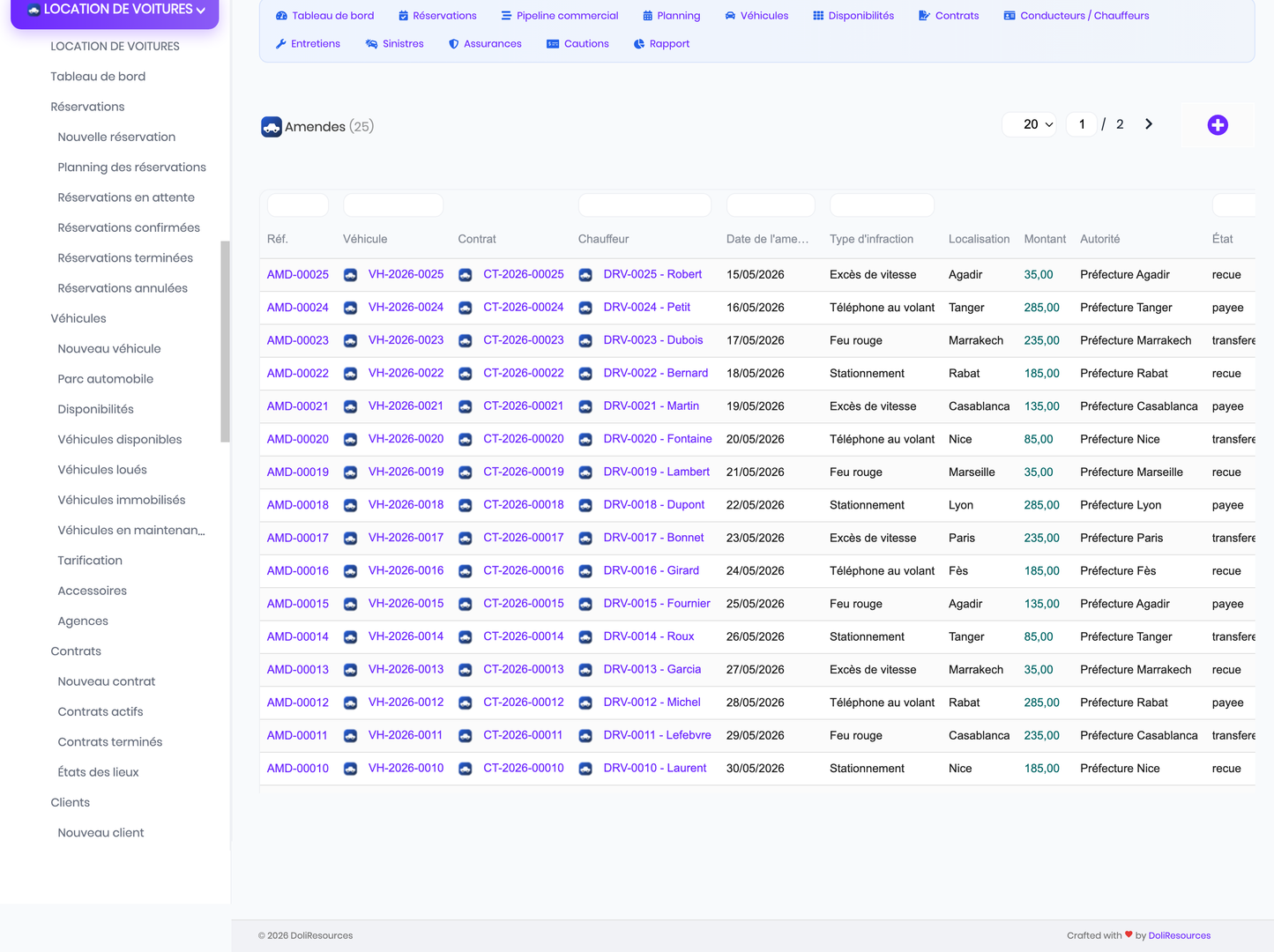Viewport: 1274px width, 952px height.
Task: Open Nouveau client in sidebar
Action: click(x=101, y=833)
